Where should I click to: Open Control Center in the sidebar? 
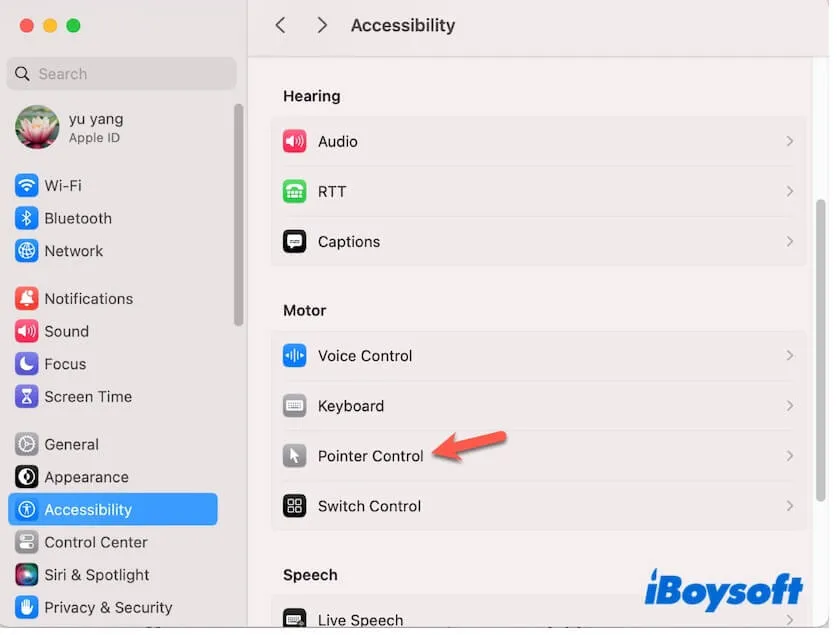click(113, 542)
